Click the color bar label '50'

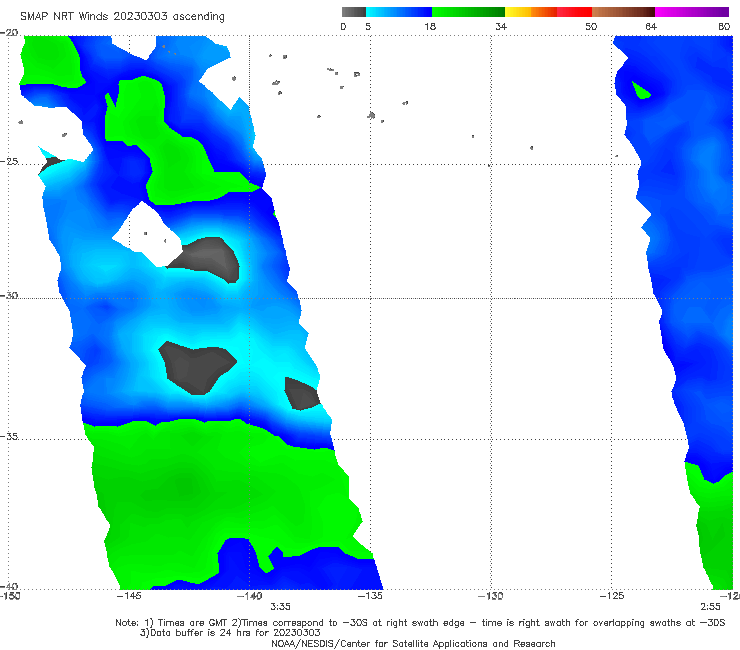point(591,26)
